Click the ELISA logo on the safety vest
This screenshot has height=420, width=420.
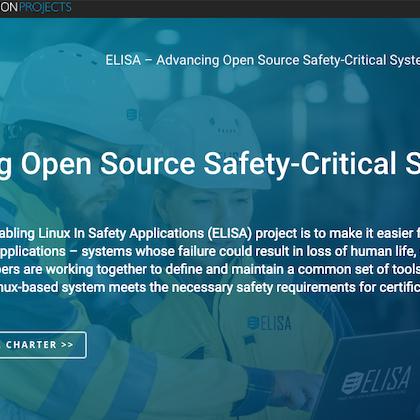click(269, 323)
